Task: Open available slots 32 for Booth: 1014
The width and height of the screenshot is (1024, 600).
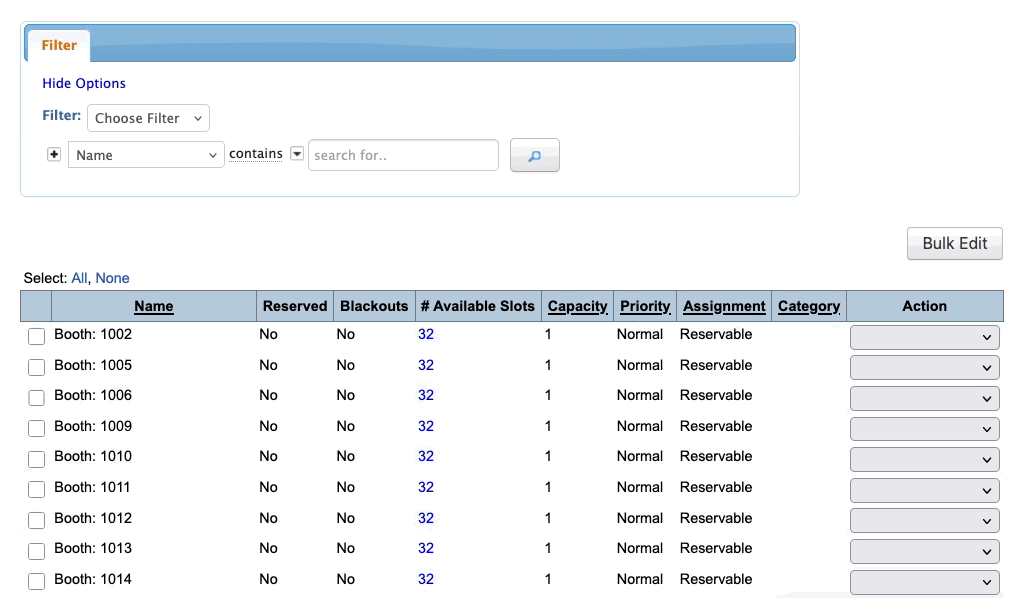Action: tap(426, 579)
